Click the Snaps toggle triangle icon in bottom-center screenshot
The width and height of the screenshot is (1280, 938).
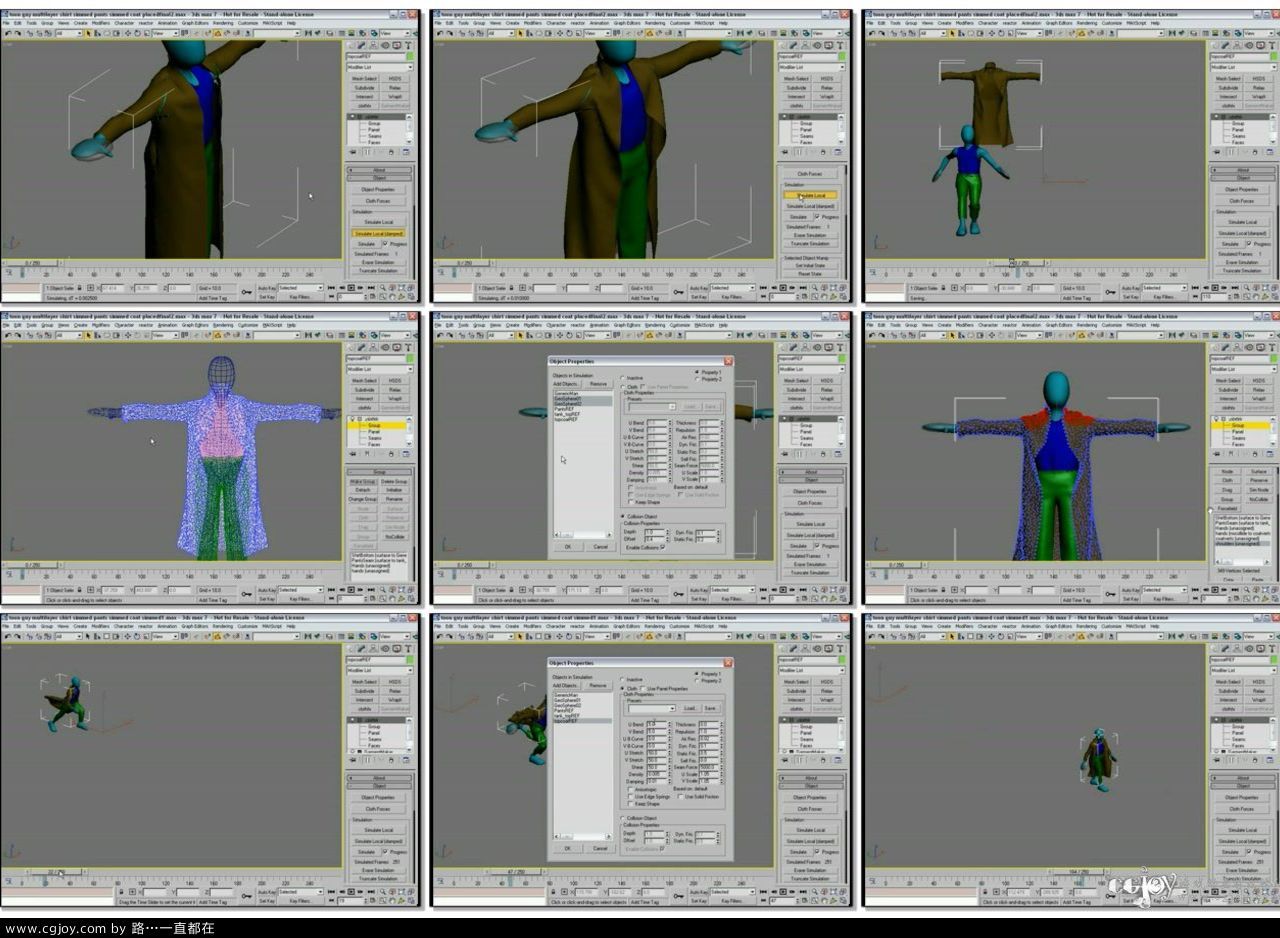point(649,636)
